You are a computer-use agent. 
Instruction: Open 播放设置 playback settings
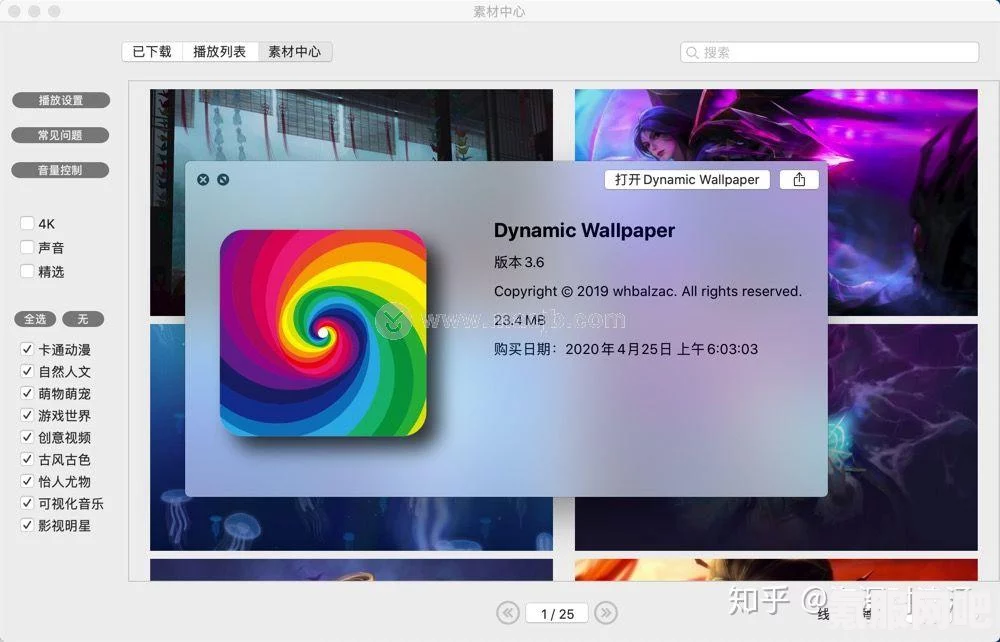(61, 100)
